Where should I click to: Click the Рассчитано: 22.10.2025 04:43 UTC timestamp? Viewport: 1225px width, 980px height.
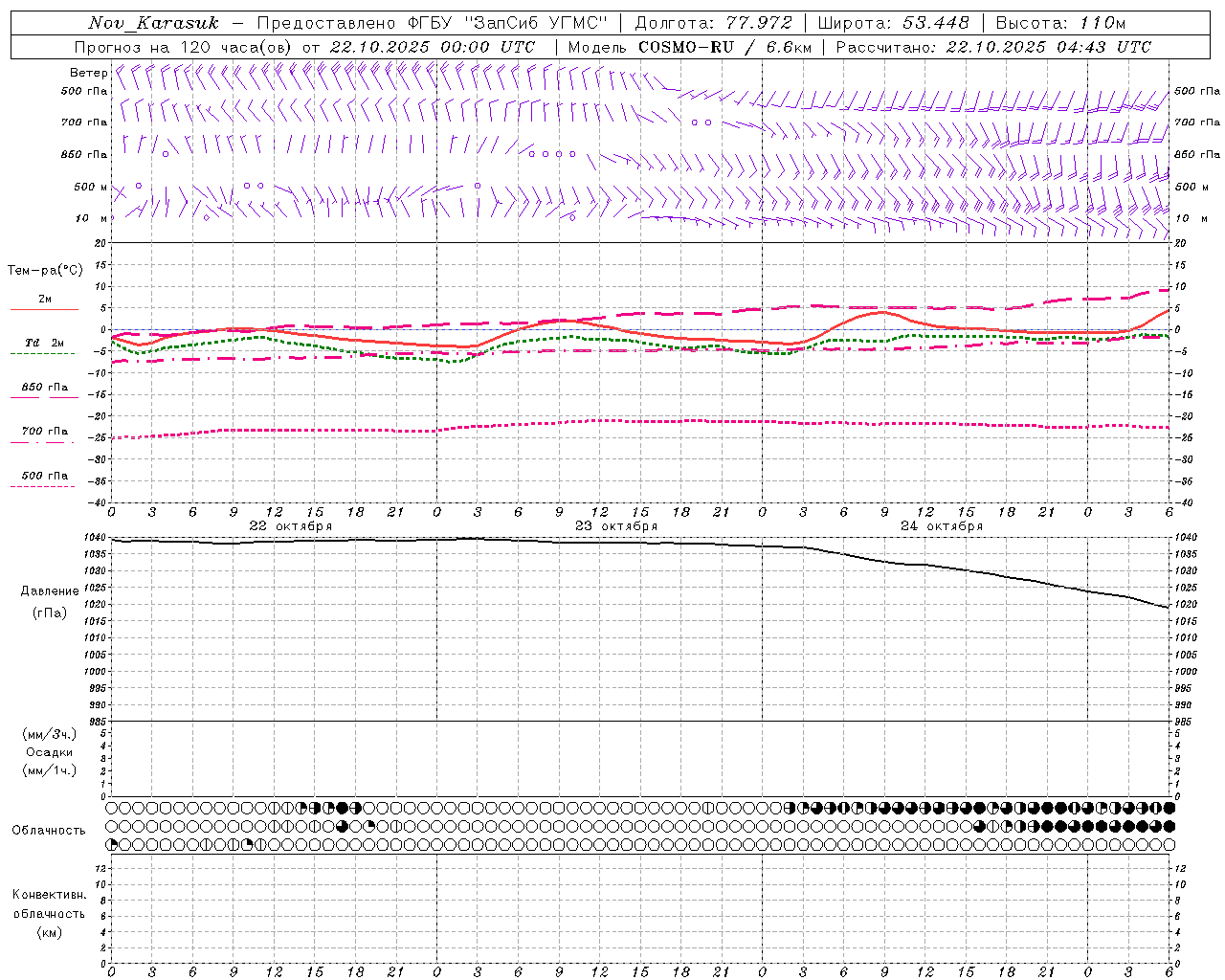pos(993,47)
